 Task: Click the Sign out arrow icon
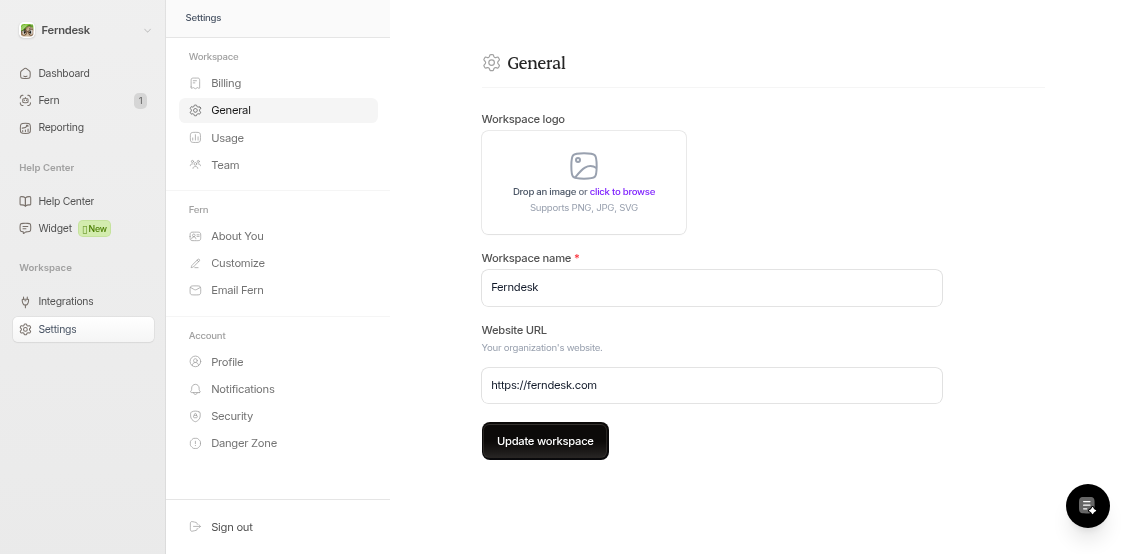tap(195, 527)
